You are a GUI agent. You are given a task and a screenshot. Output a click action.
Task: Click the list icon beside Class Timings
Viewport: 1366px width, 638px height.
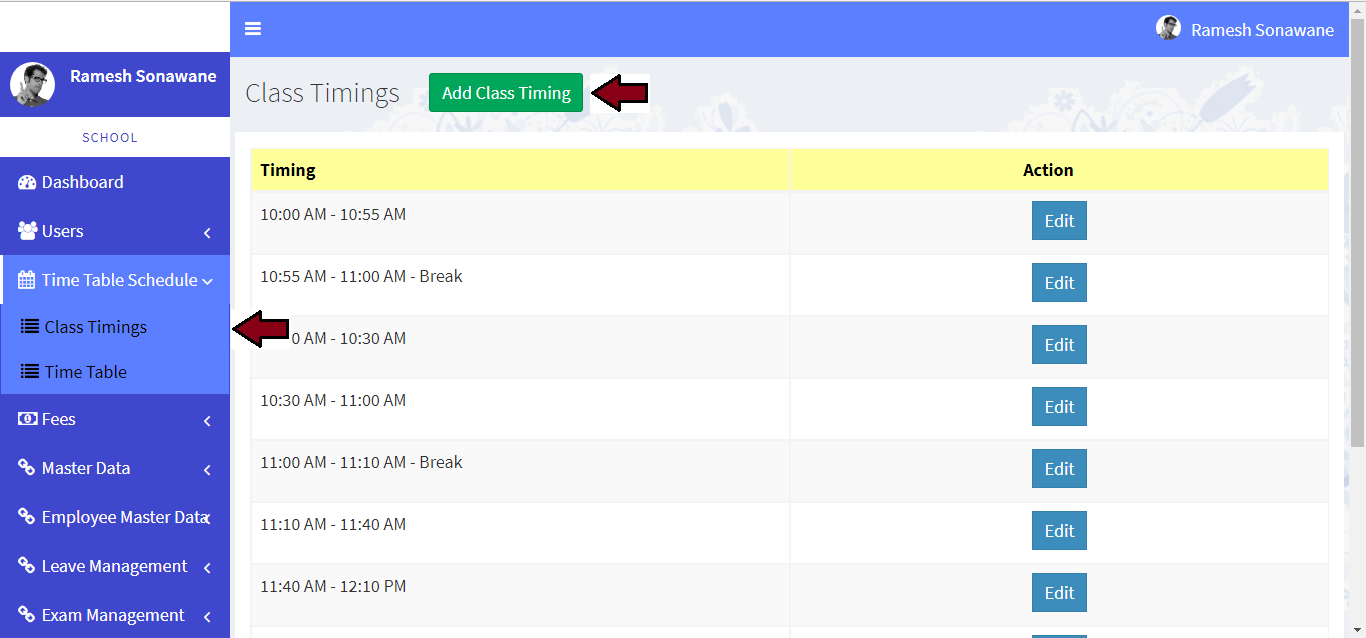[x=30, y=327]
